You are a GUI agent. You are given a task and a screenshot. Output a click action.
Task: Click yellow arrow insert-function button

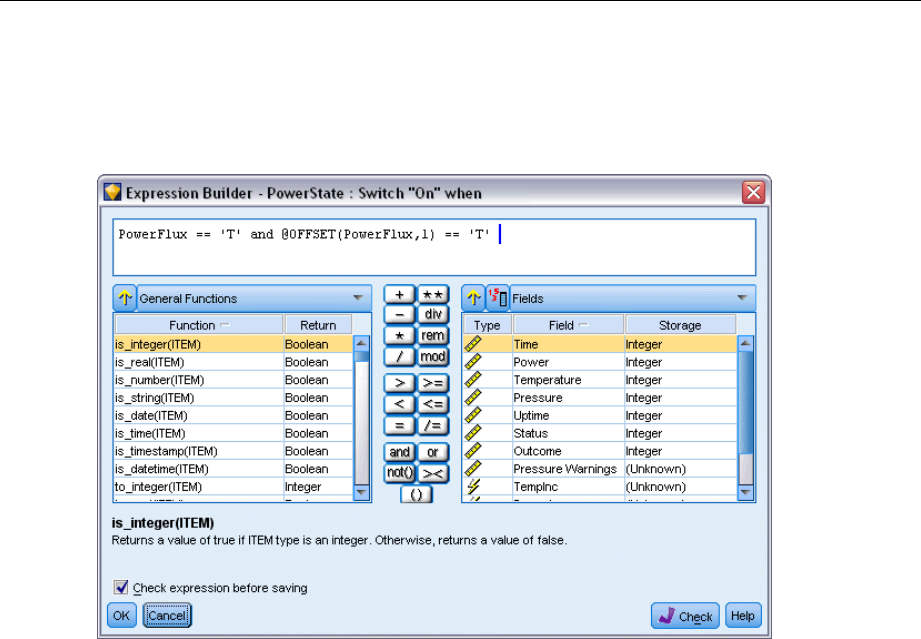coord(125,298)
